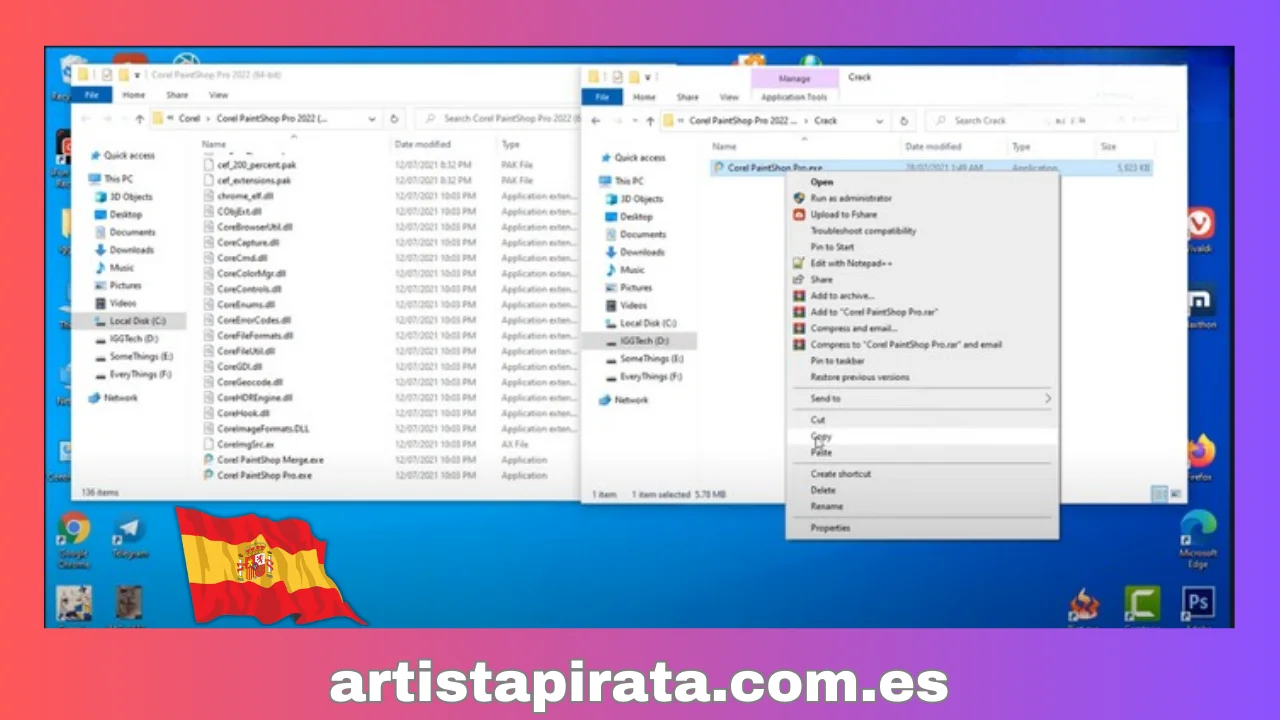The image size is (1280, 720).
Task: Select Corel PaintShop Merge.exe file
Action: (x=270, y=460)
